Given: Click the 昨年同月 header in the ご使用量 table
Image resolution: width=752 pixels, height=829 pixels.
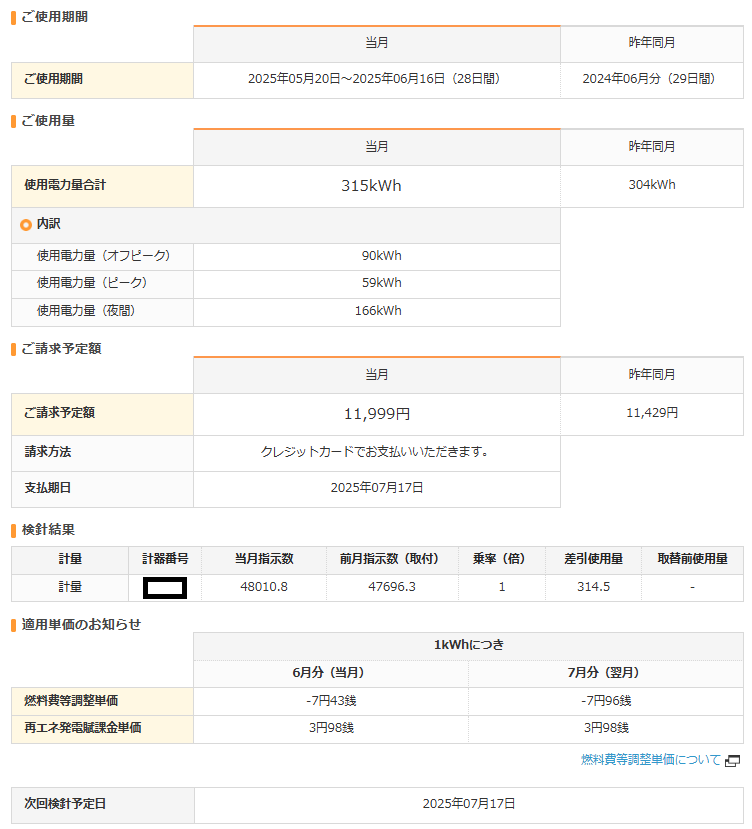Looking at the screenshot, I should click(x=652, y=146).
